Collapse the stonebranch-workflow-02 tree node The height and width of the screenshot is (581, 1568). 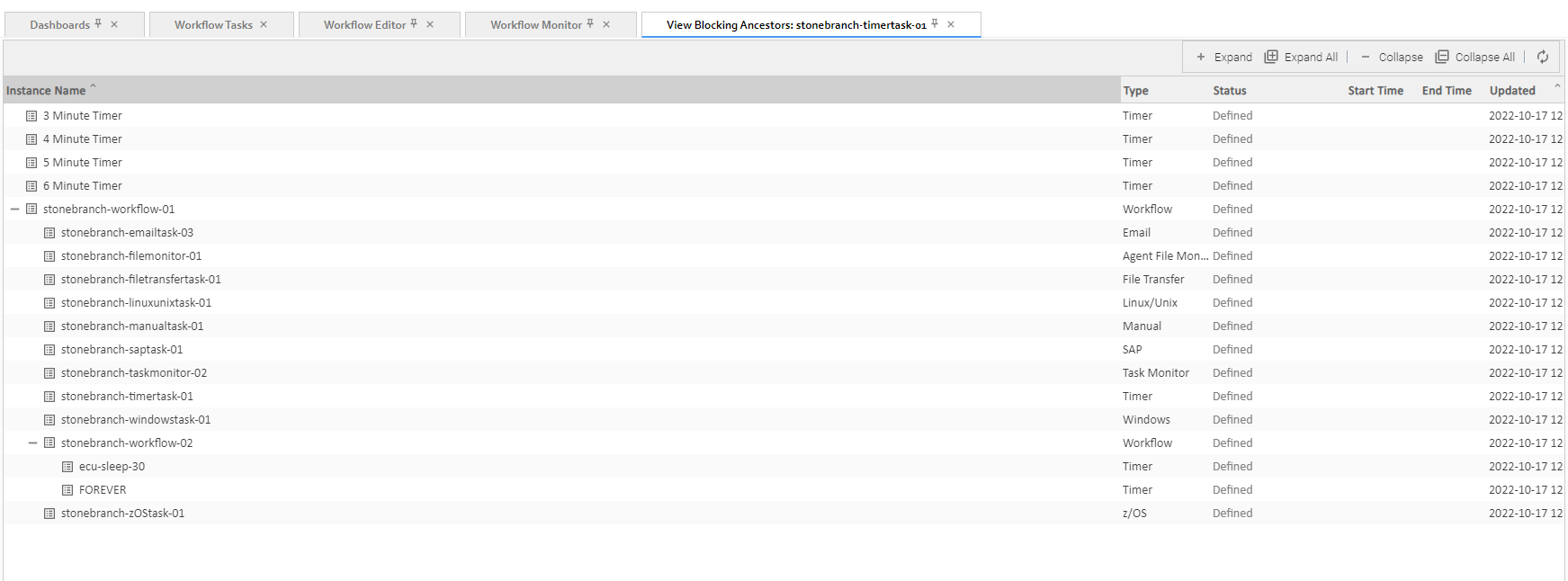click(x=32, y=443)
